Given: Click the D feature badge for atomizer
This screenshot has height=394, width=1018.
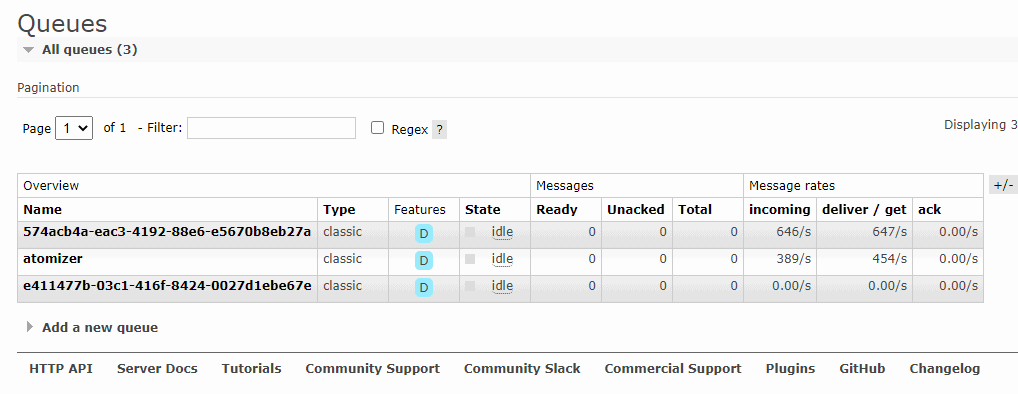Looking at the screenshot, I should click(424, 261).
